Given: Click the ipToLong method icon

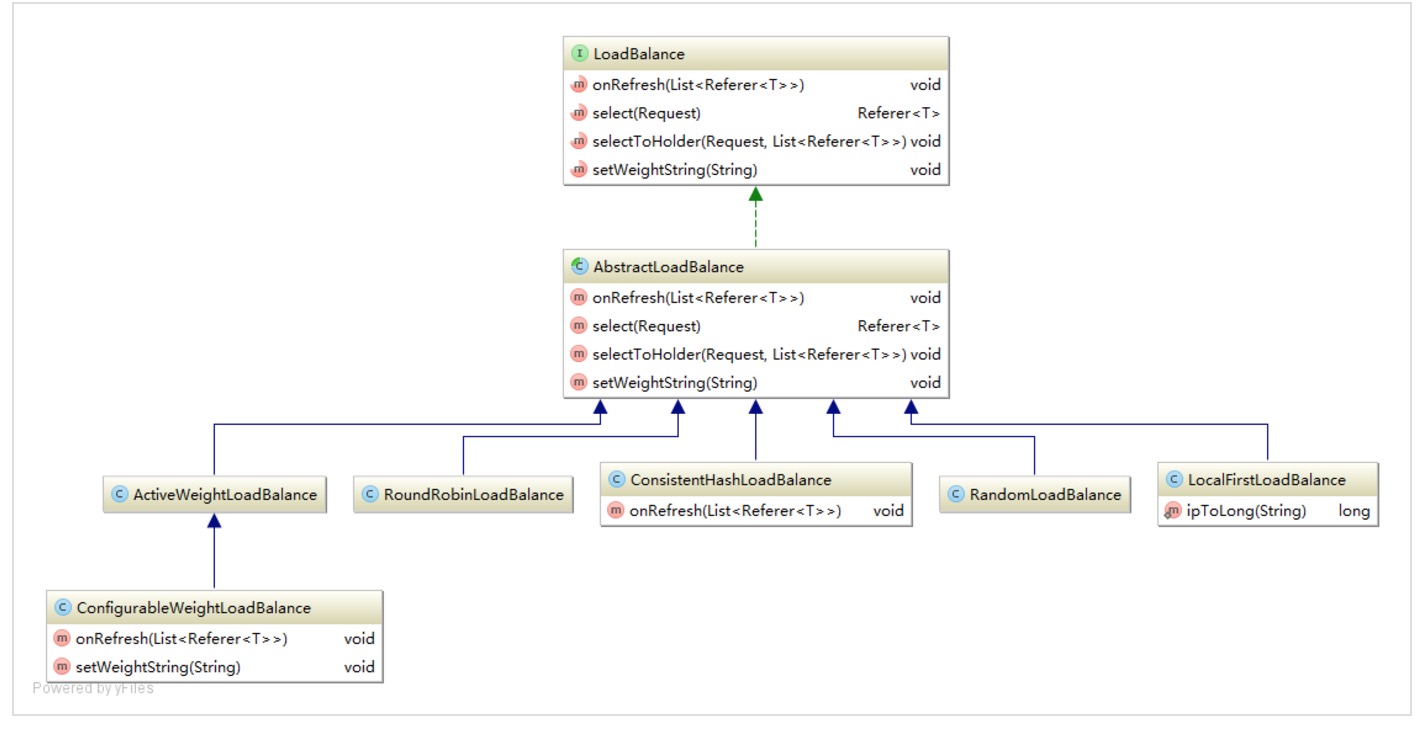Looking at the screenshot, I should (x=1173, y=511).
